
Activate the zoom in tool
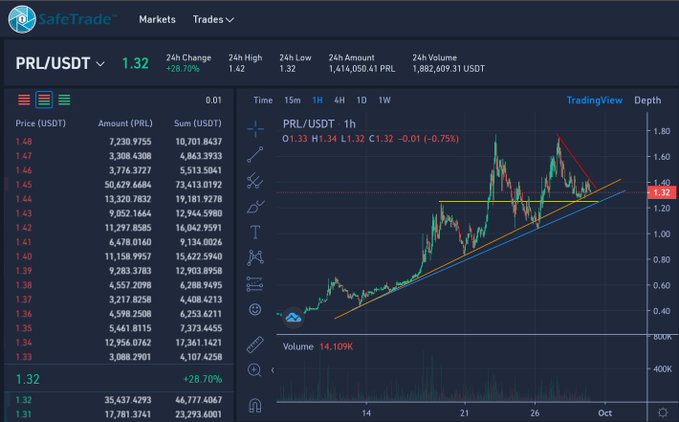point(254,370)
